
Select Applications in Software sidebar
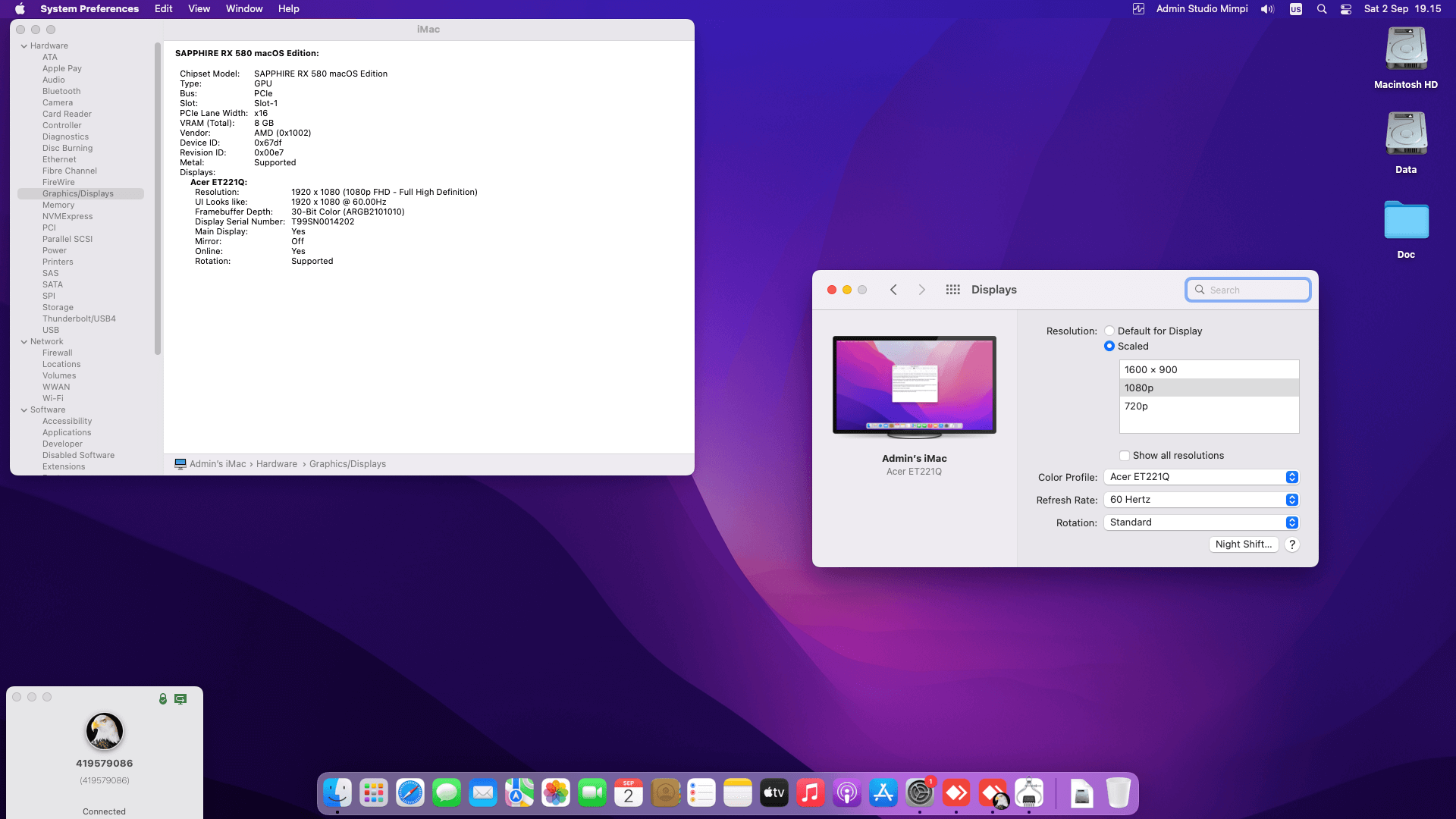click(67, 433)
